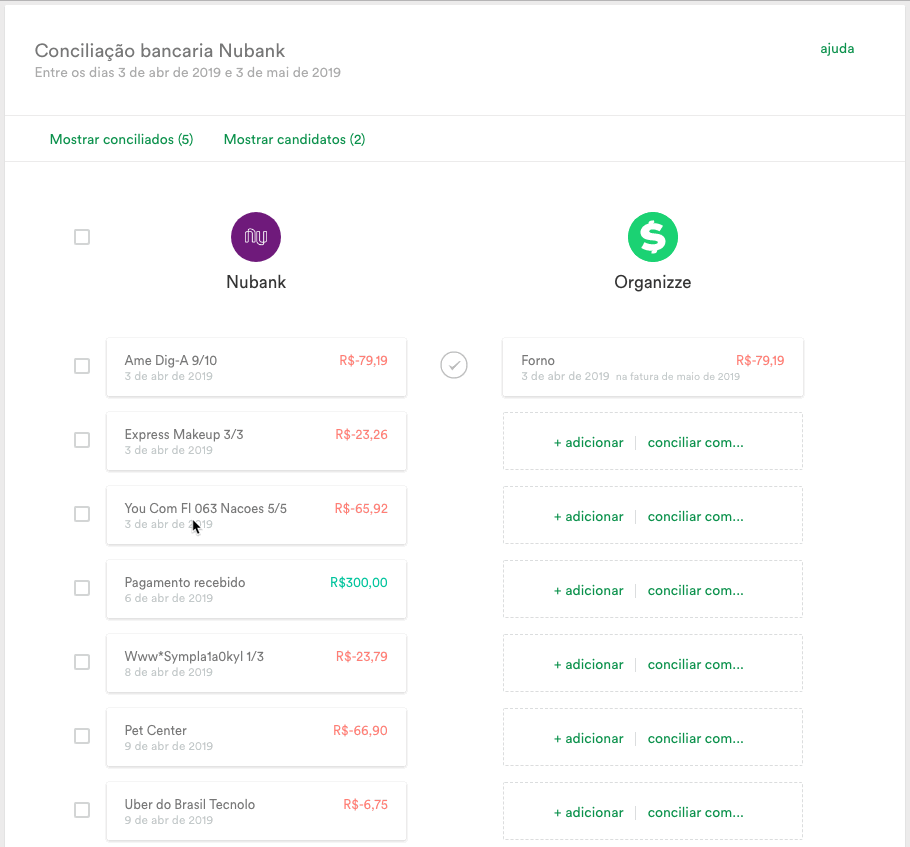Tick the Pet Center row checkbox

coord(82,736)
